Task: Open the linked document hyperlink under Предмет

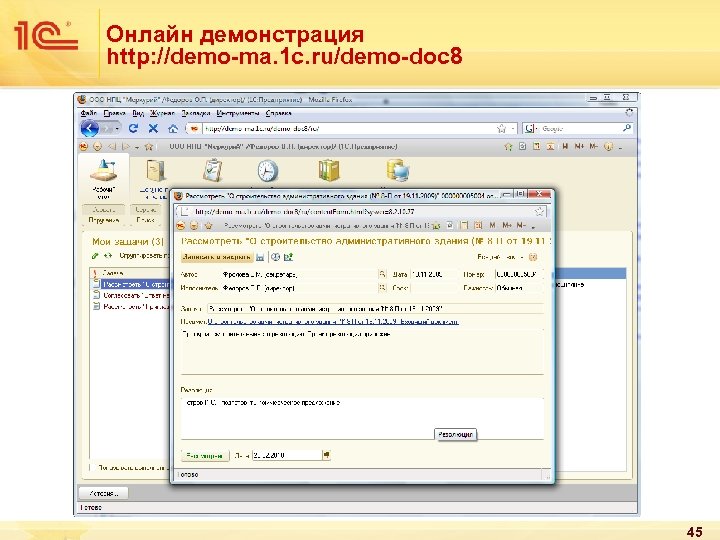Action: pyautogui.click(x=333, y=322)
